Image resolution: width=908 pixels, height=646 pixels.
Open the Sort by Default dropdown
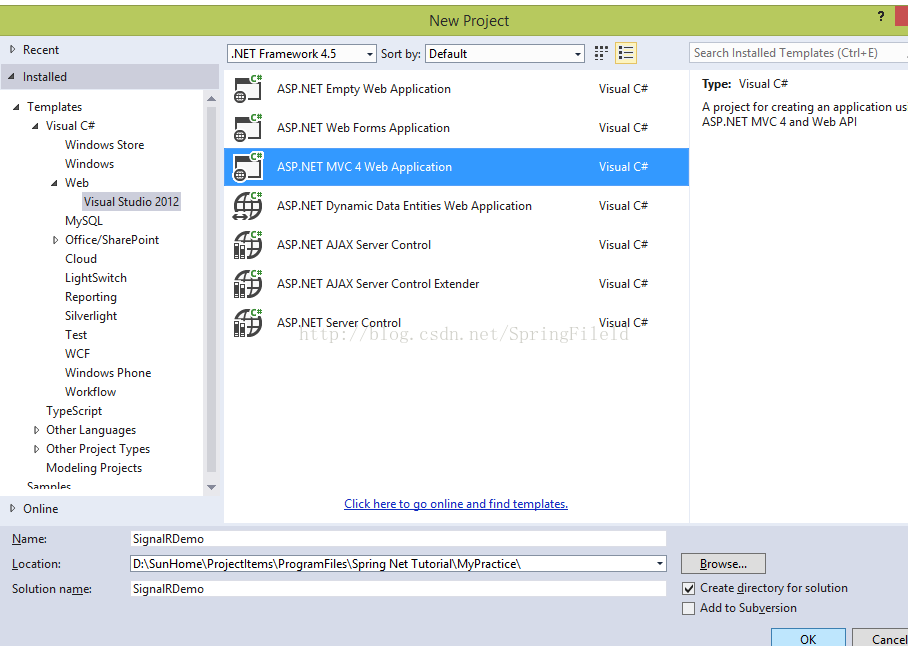point(504,54)
